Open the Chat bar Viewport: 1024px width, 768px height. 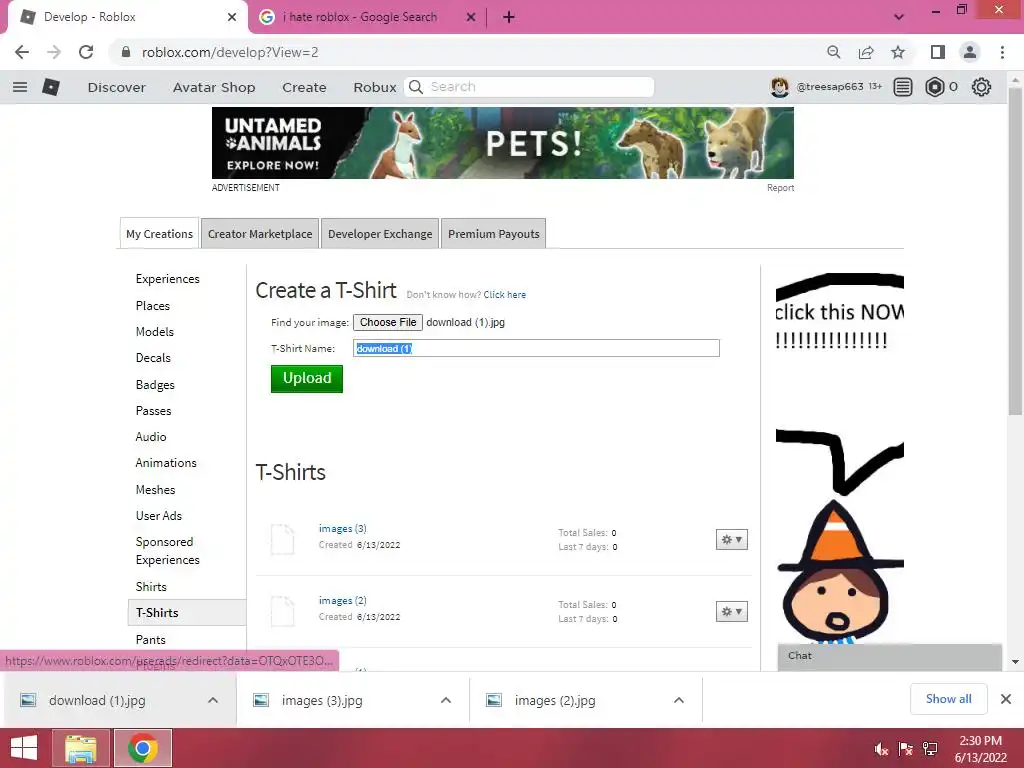[x=889, y=656]
